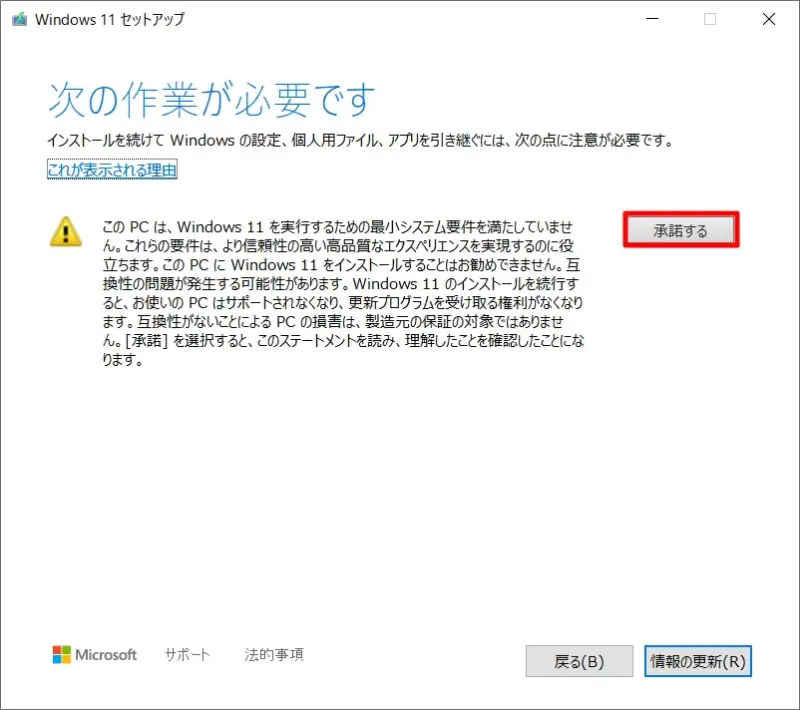Click 情報の更新(R) refresh button
This screenshot has width=800, height=710.
click(697, 661)
